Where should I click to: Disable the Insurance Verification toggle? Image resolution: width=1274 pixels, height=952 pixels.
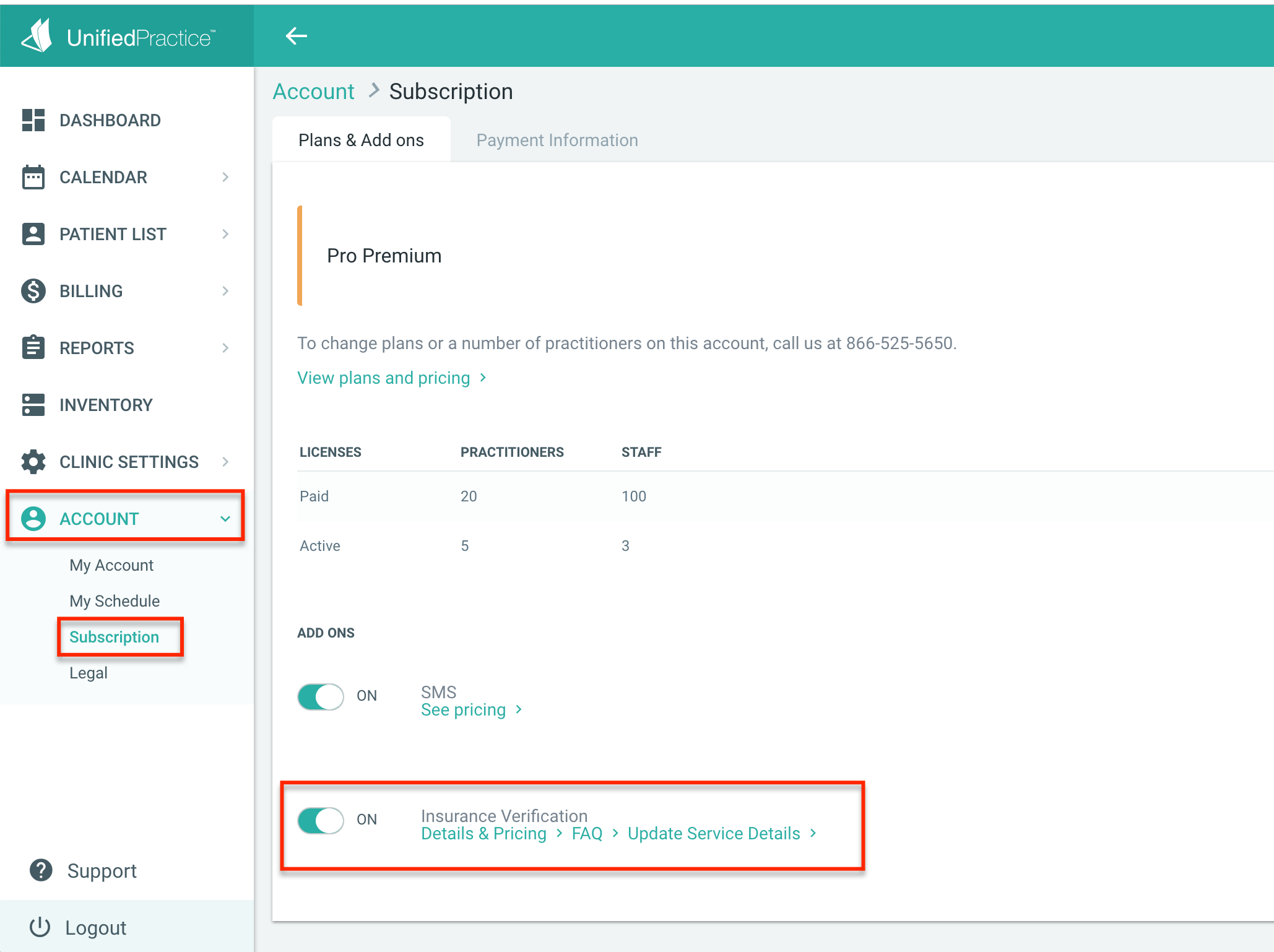point(321,820)
